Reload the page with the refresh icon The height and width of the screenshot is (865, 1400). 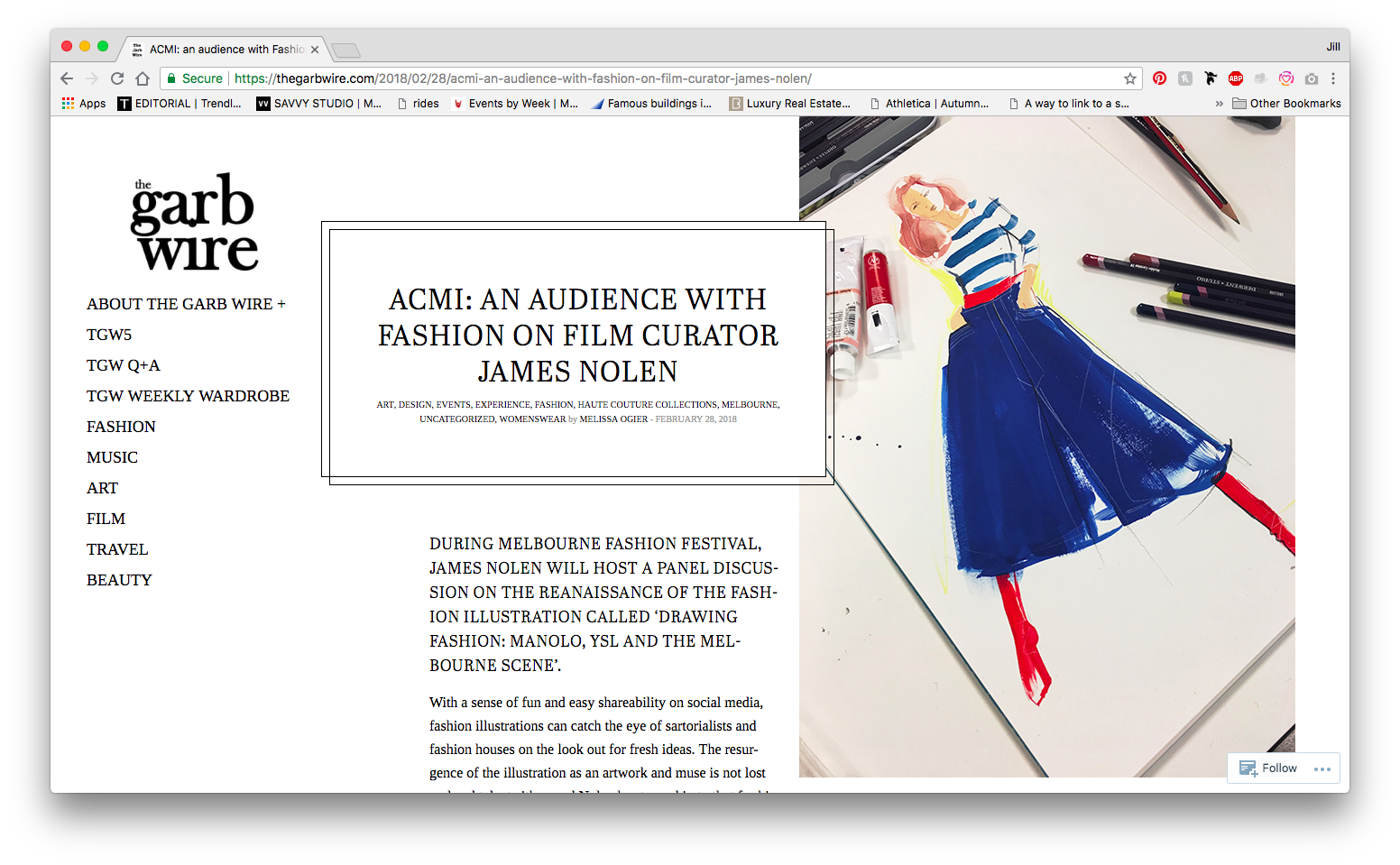click(x=117, y=78)
